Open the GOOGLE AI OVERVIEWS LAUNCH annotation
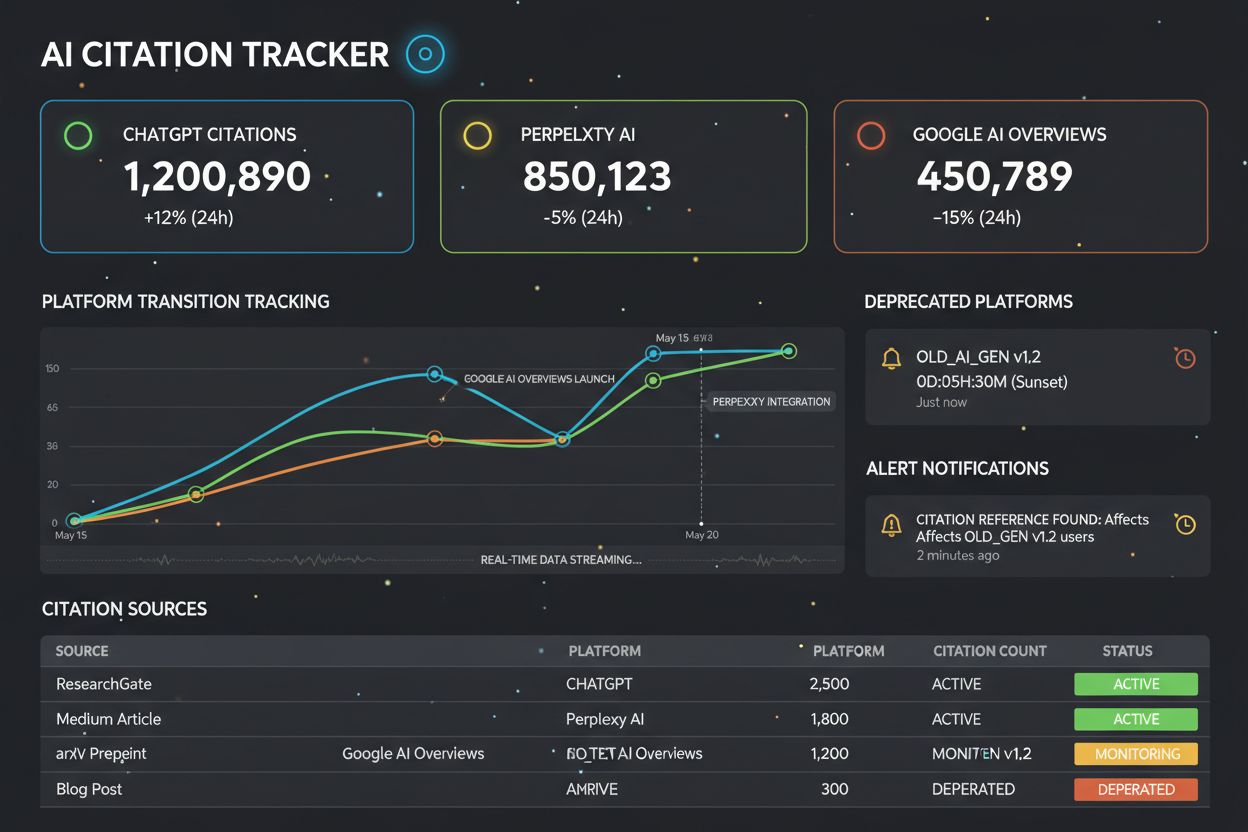This screenshot has width=1248, height=832. 539,379
